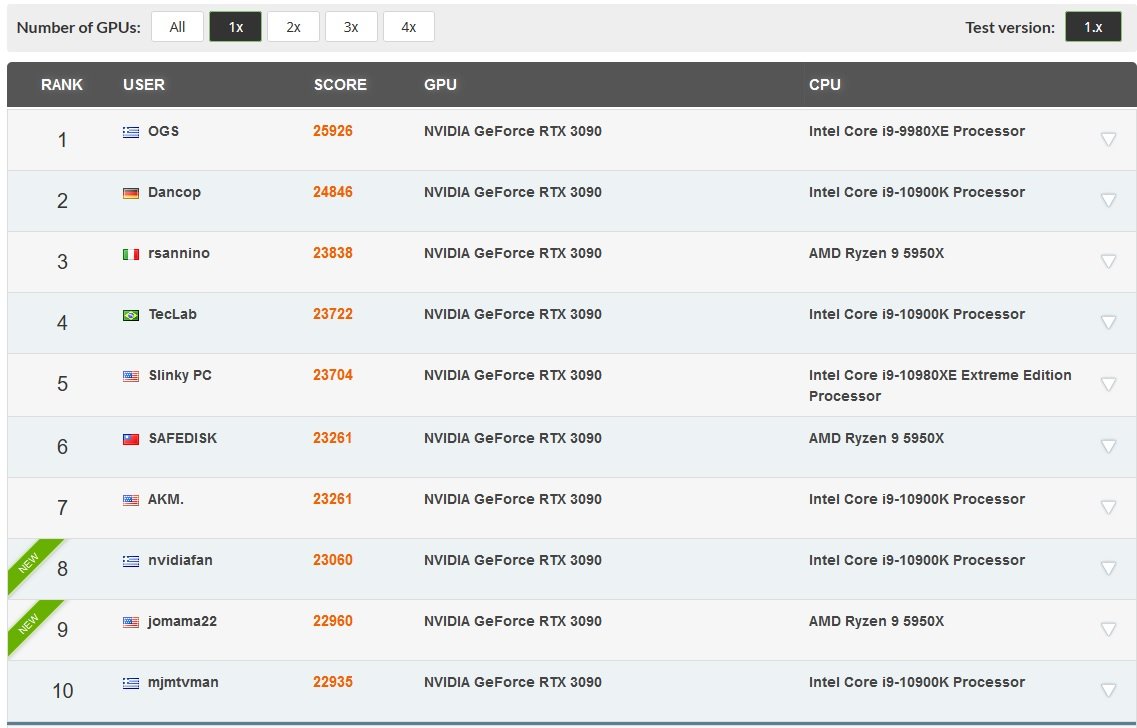
Task: Click the GPU column header
Action: pos(440,85)
